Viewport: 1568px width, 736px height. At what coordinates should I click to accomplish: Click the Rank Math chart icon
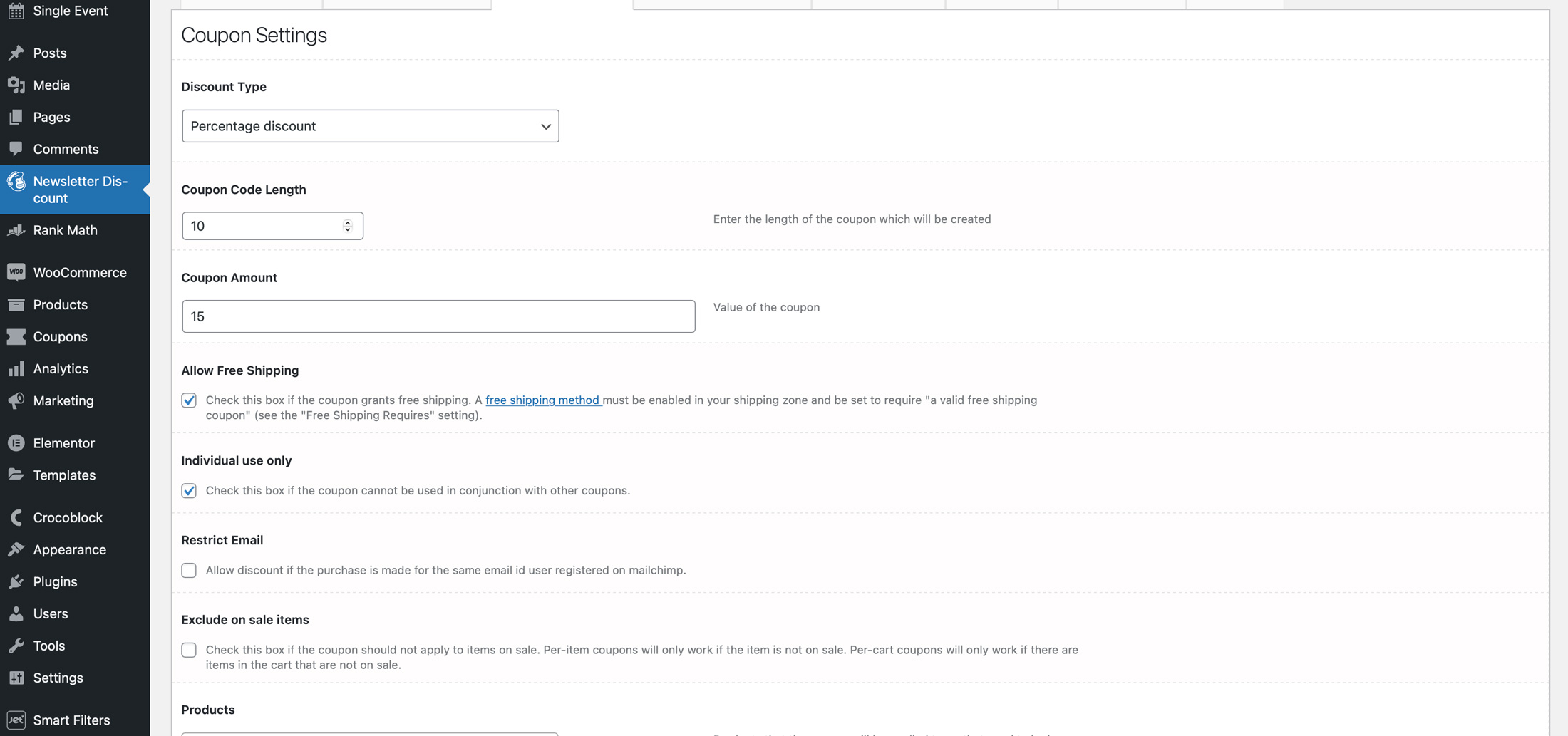pyautogui.click(x=16, y=230)
